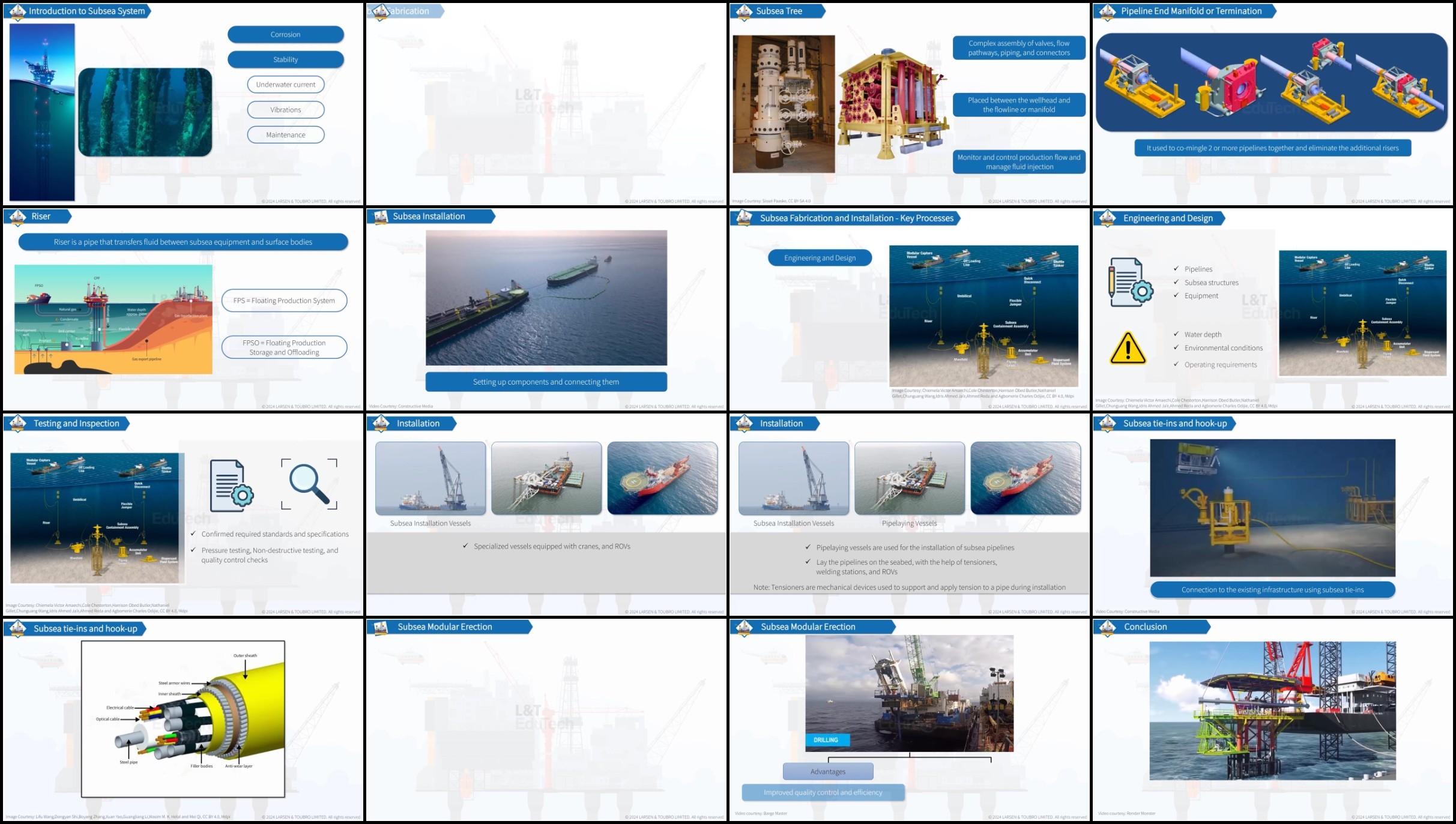Click the umbilical cable cross-section diagram
The height and width of the screenshot is (824, 1456).
point(183,719)
